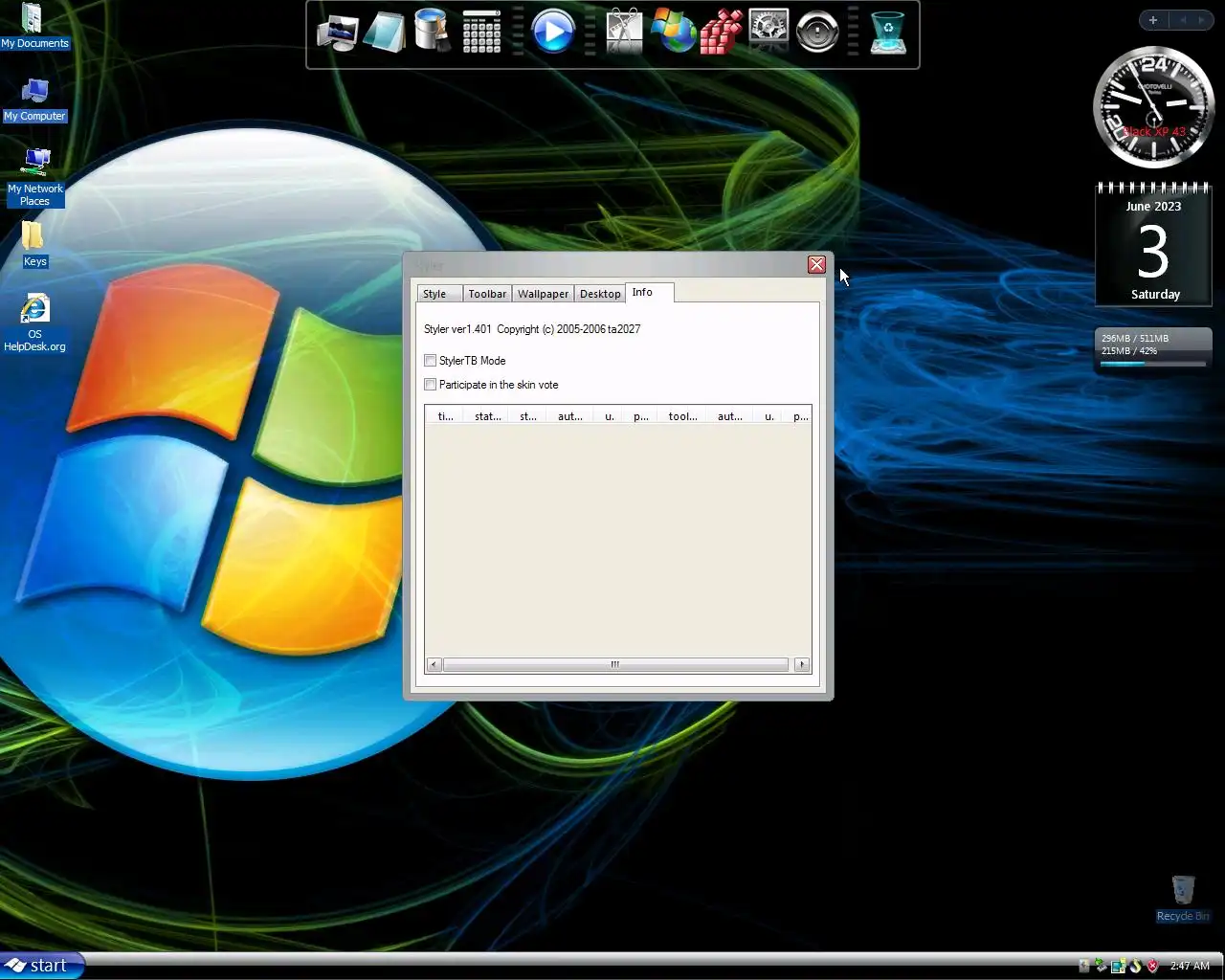
Task: Select the Info tab
Action: coord(650,292)
